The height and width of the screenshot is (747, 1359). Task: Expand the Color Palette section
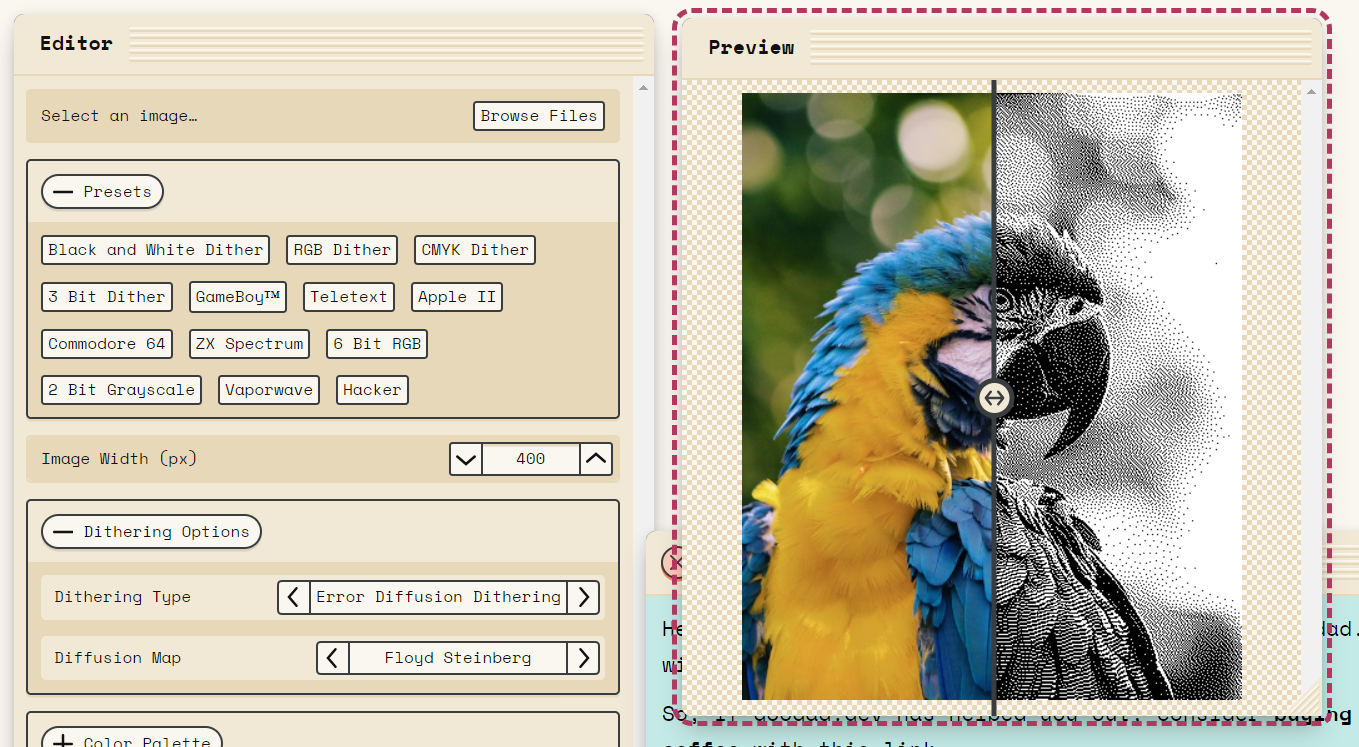pyautogui.click(x=131, y=741)
